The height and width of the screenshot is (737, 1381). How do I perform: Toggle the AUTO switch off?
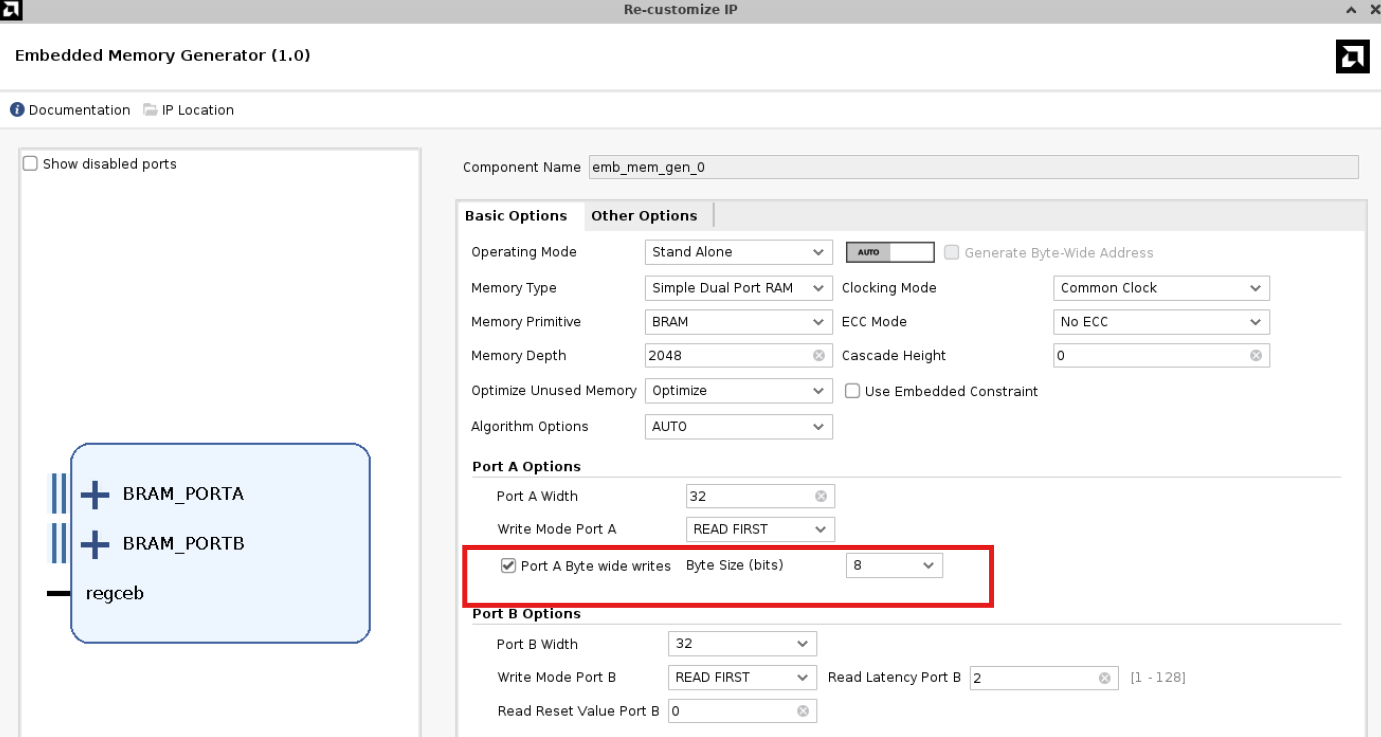(x=889, y=251)
